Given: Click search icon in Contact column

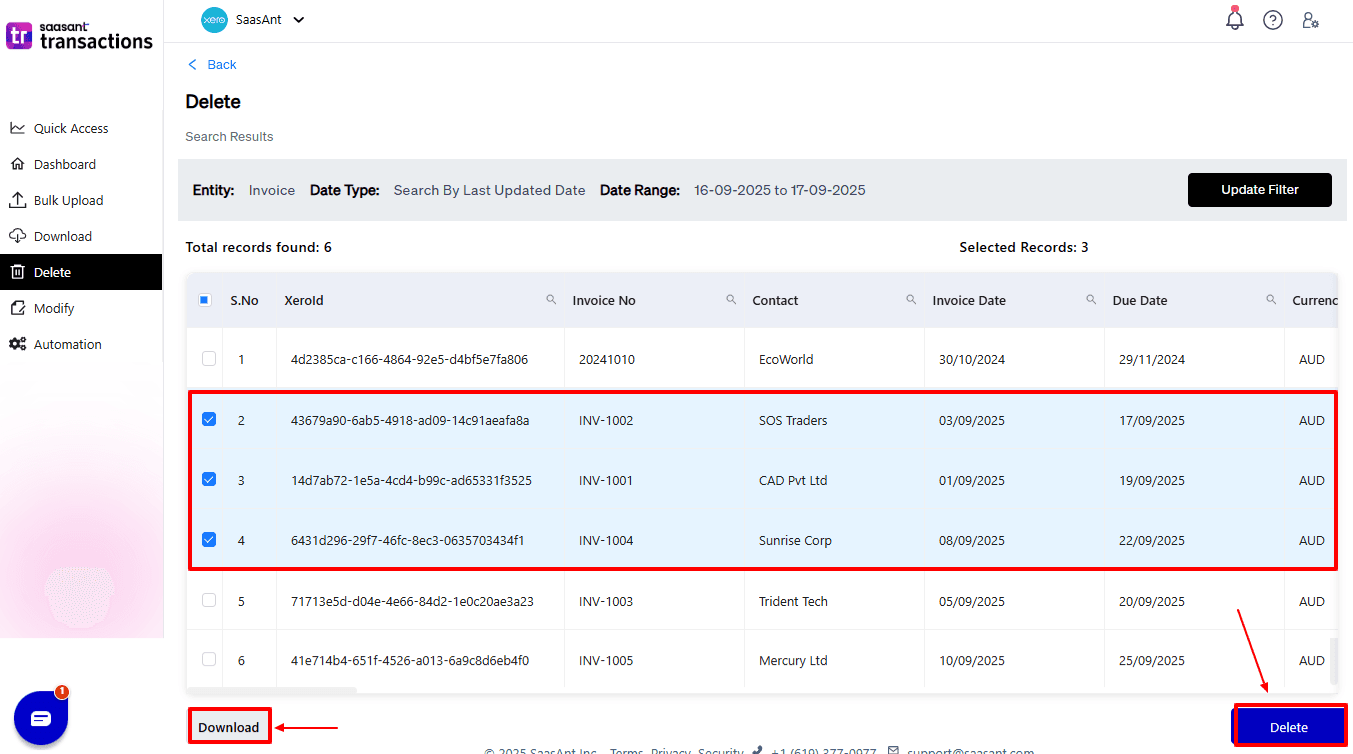Looking at the screenshot, I should (911, 299).
